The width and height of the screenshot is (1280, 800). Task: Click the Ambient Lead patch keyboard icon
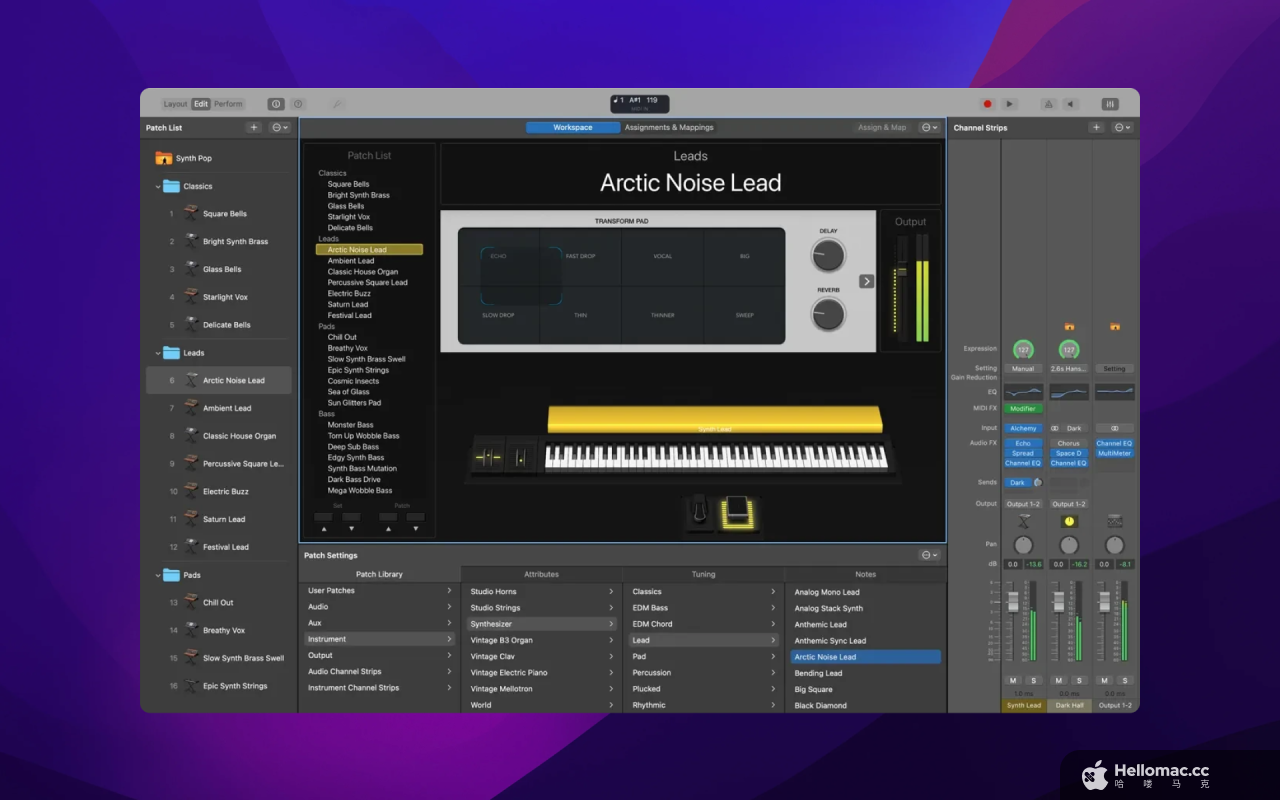coord(191,408)
